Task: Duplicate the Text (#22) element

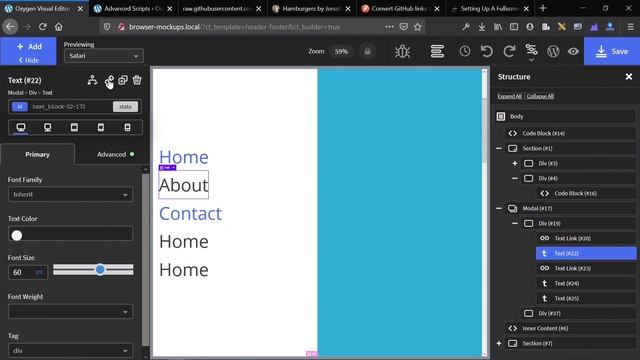Action: [x=123, y=80]
